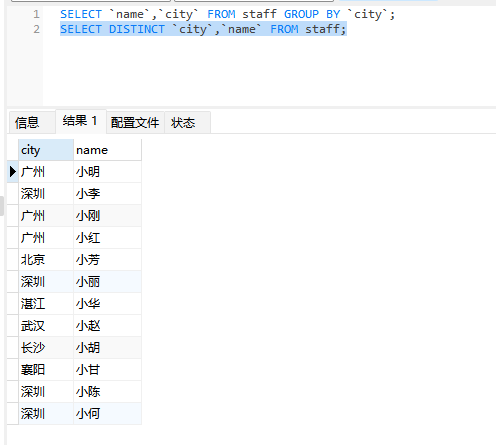Select the 深圳 cell in the 小丽 row
The image size is (496, 445).
click(x=46, y=282)
